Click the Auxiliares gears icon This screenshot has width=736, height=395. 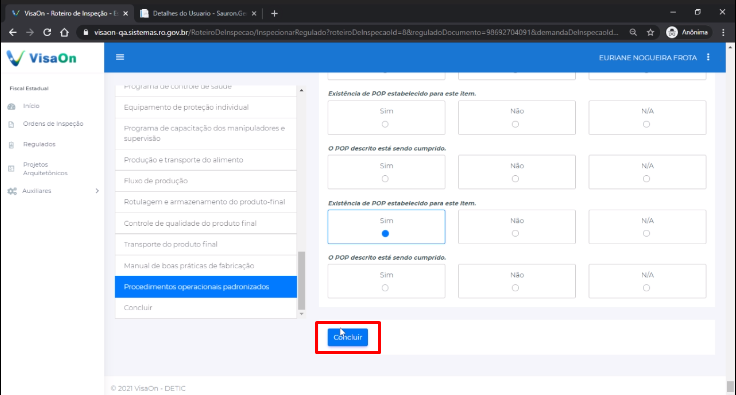[x=12, y=191]
